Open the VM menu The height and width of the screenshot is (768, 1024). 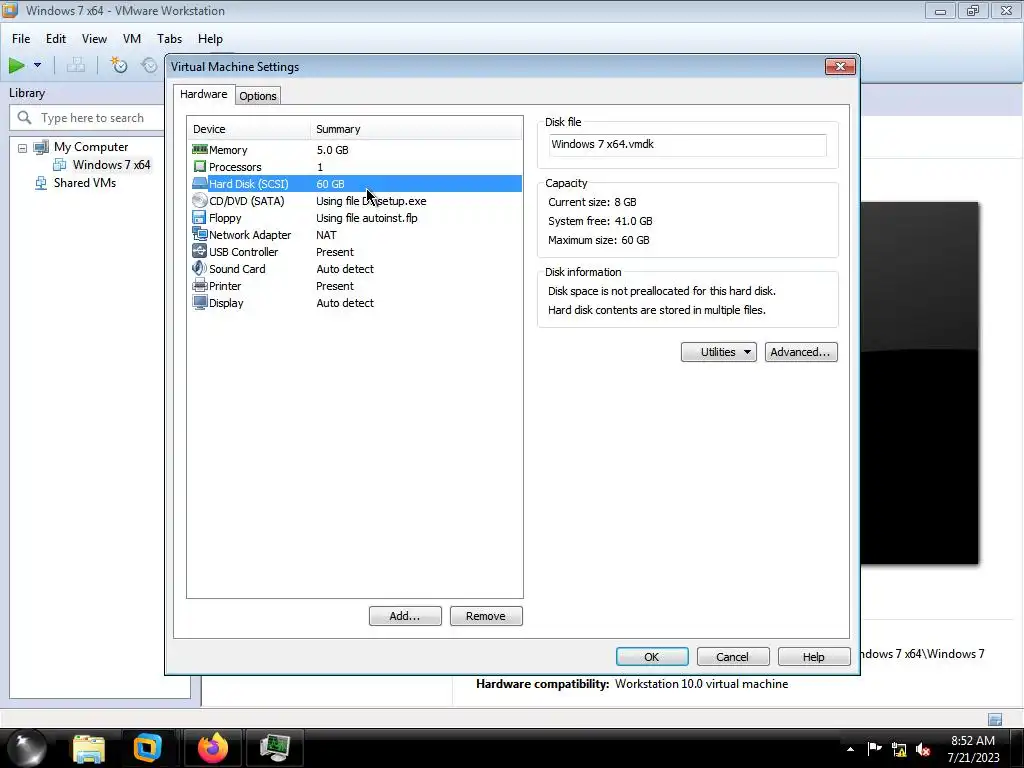coord(131,39)
